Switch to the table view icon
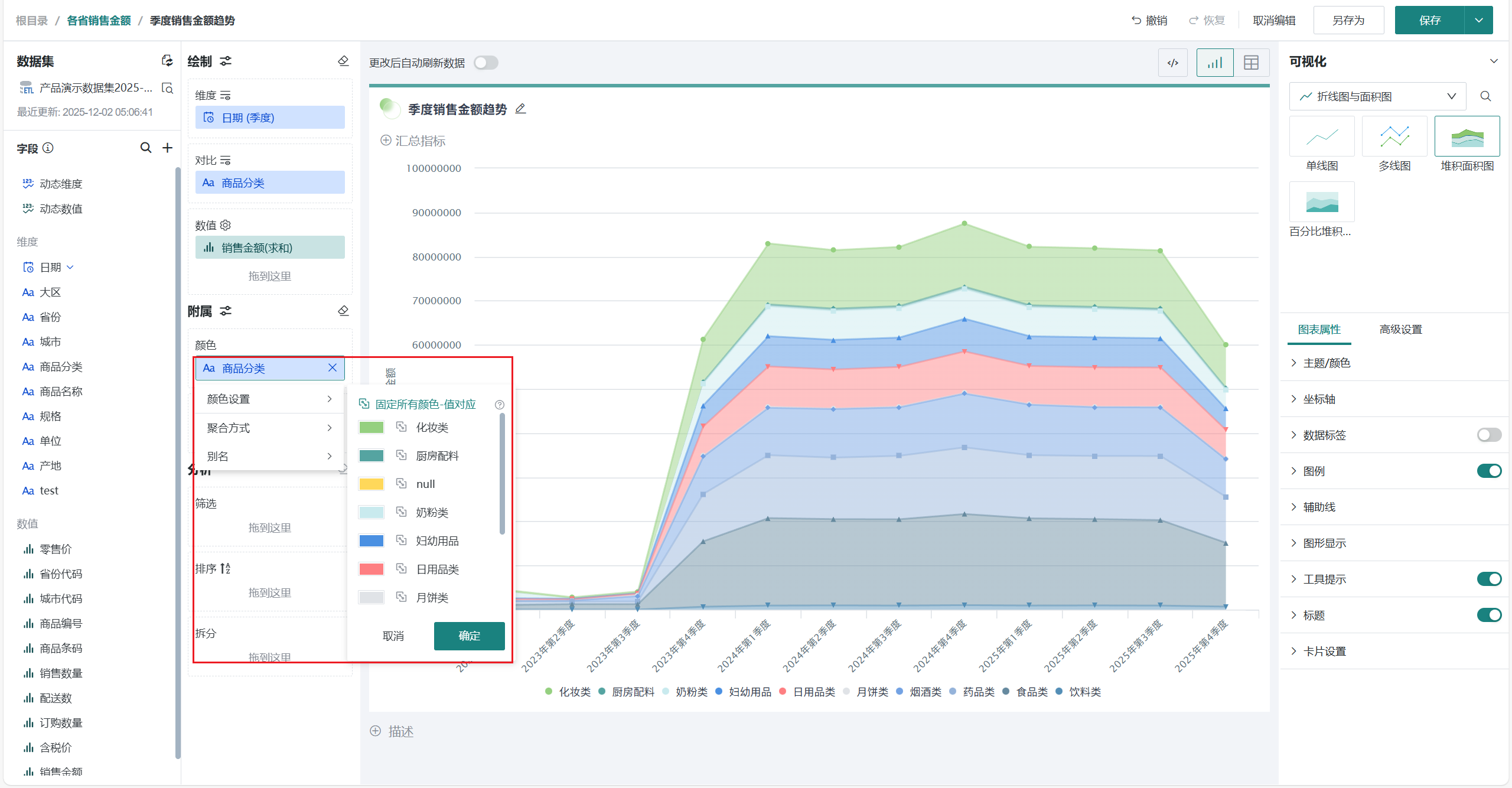Screen dimensions: 1512x788 point(1251,63)
